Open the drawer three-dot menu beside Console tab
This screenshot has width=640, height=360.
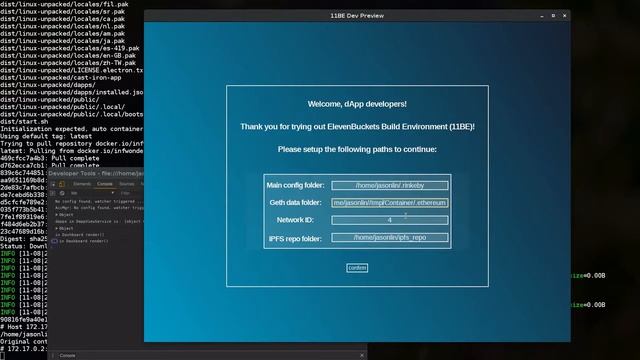tap(53, 356)
